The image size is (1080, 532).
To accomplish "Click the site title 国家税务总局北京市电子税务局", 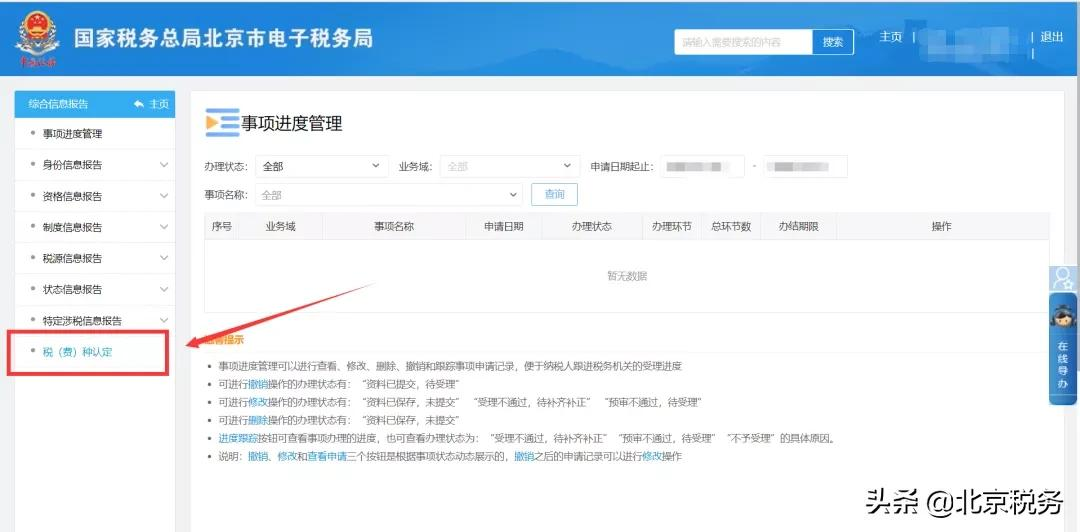I will tap(224, 38).
